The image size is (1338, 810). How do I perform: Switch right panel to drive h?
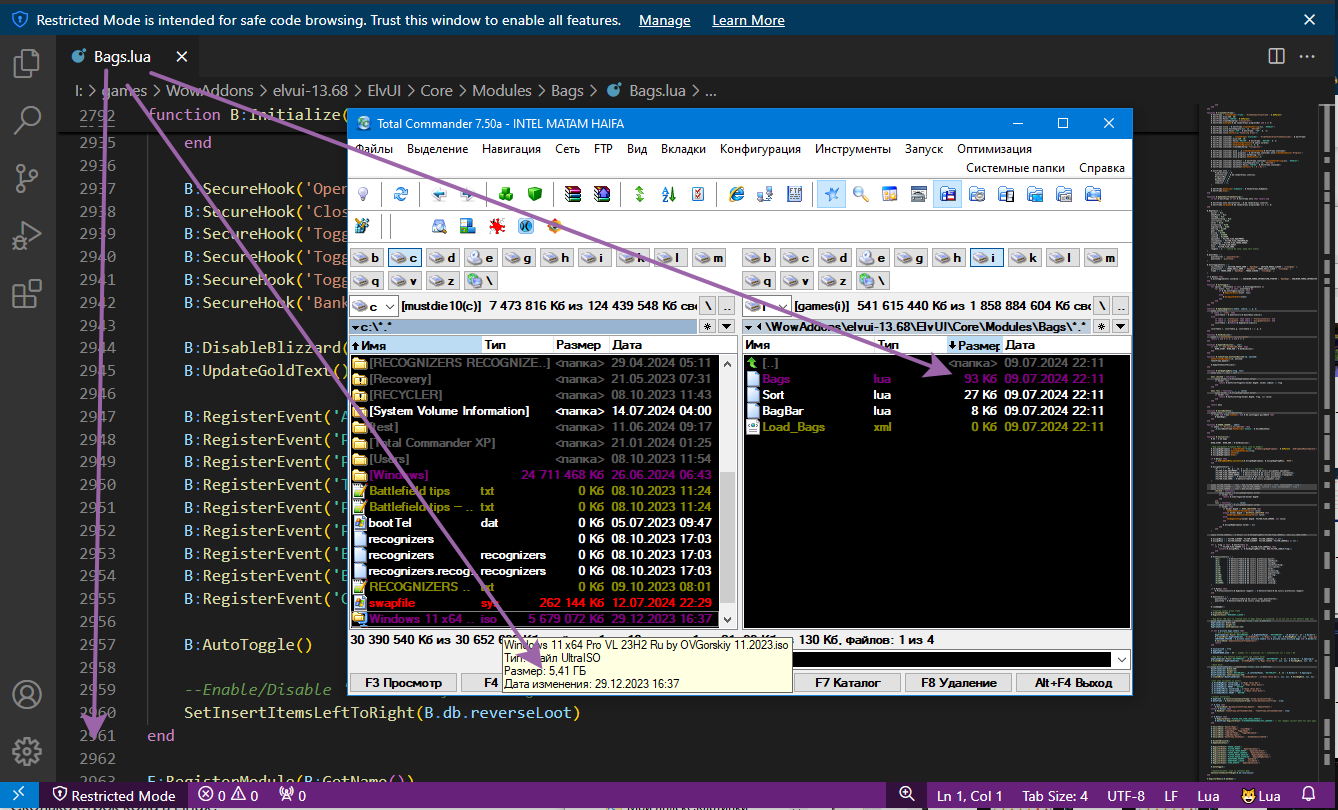949,258
